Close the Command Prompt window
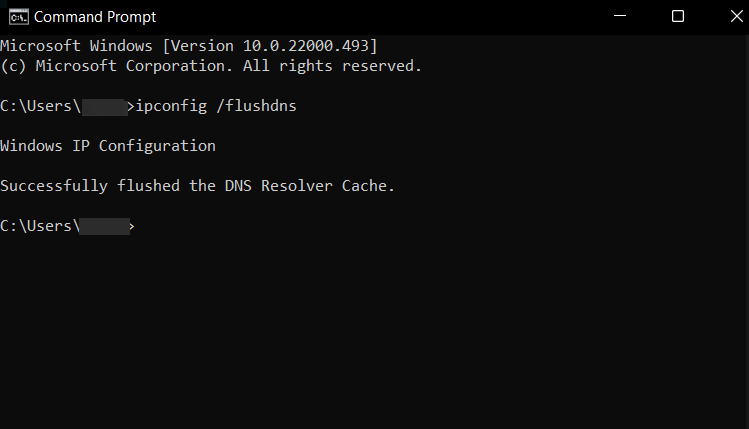 pos(724,16)
